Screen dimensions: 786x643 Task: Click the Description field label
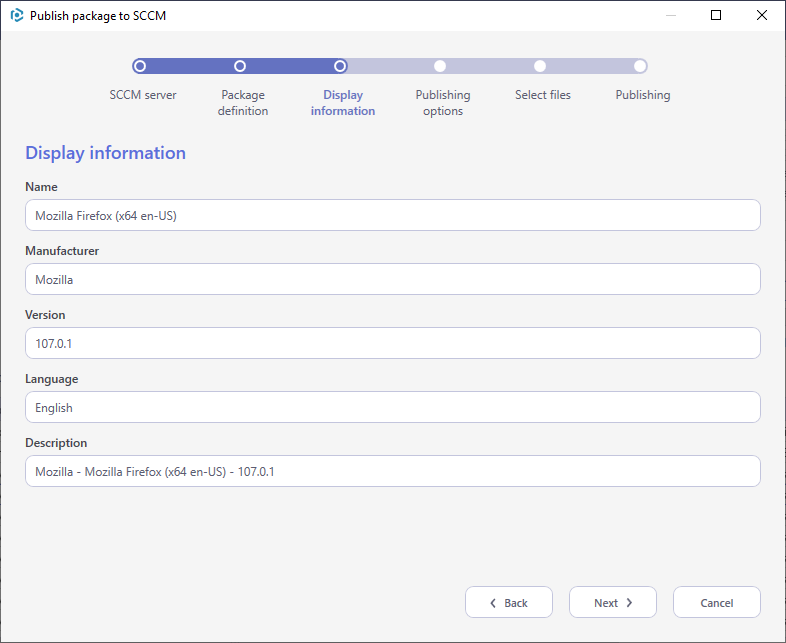56,443
